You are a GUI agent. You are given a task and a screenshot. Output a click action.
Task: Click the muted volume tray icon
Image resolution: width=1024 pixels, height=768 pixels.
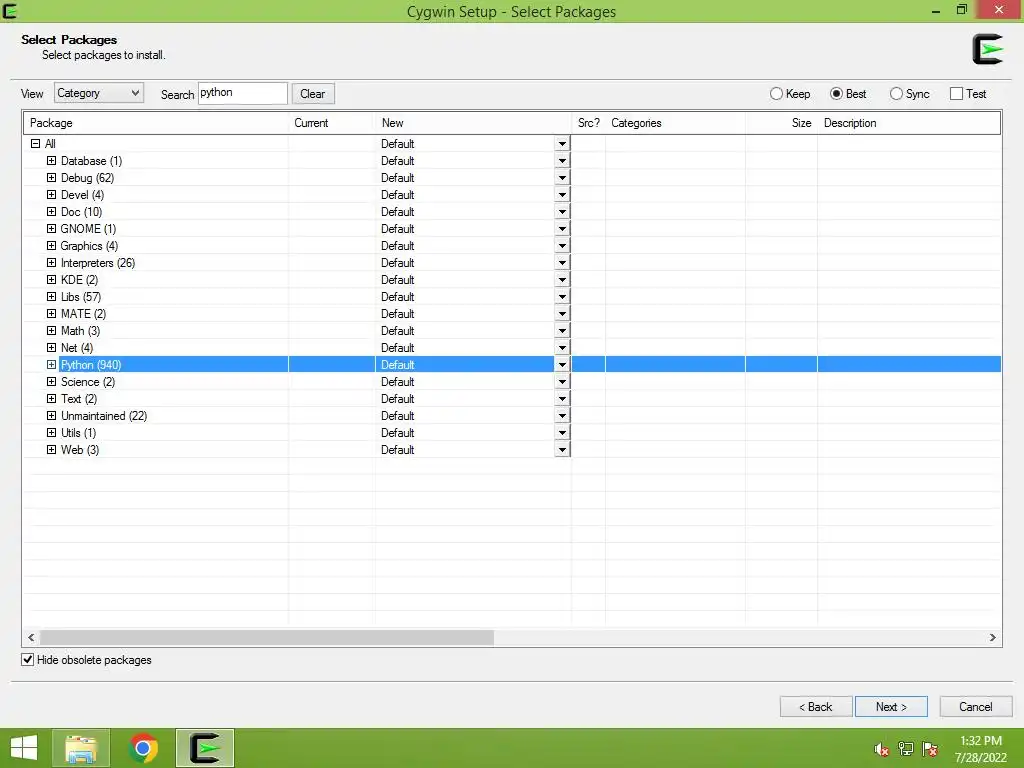(x=881, y=749)
